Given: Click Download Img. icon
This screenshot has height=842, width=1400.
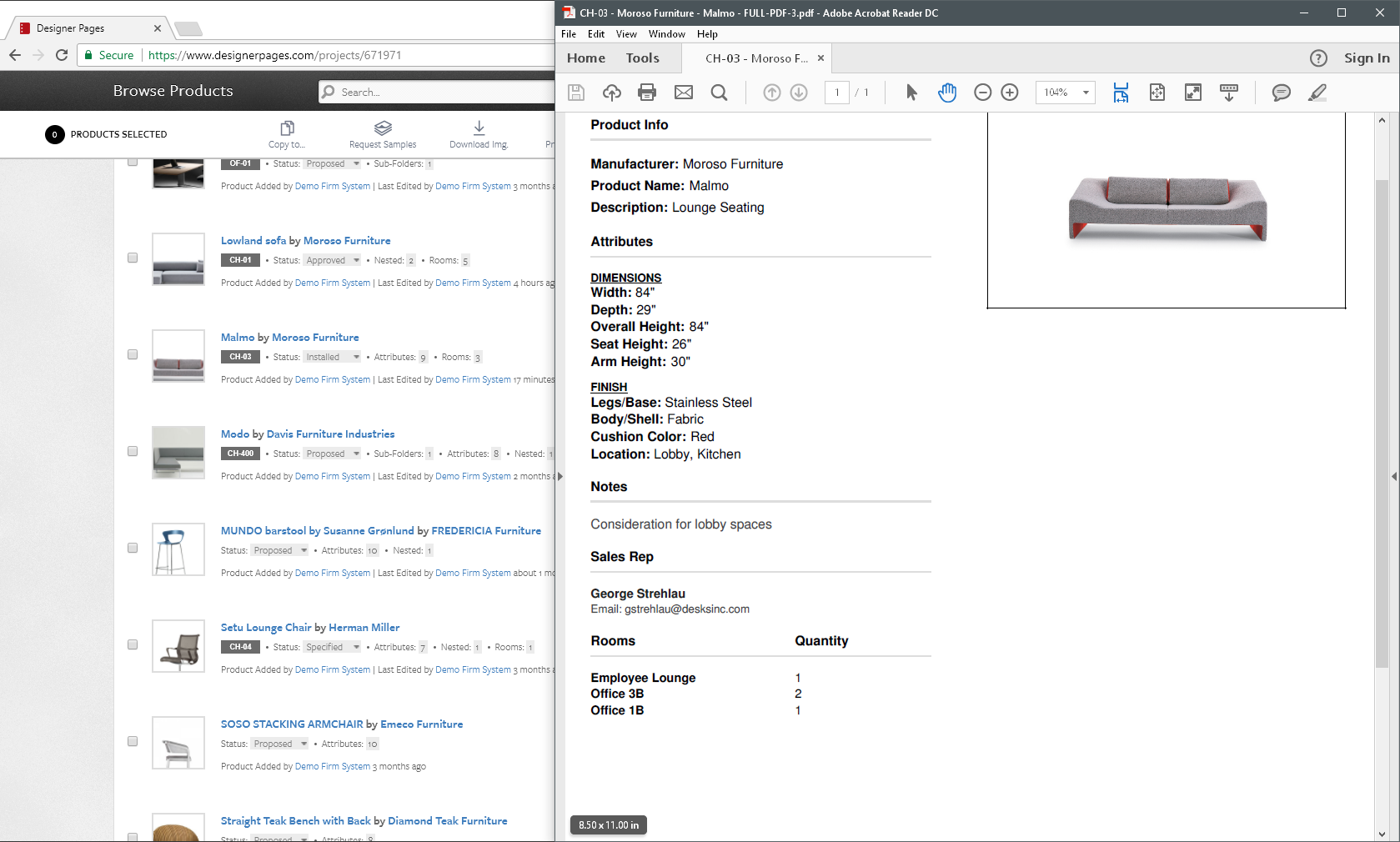Looking at the screenshot, I should pyautogui.click(x=479, y=134).
